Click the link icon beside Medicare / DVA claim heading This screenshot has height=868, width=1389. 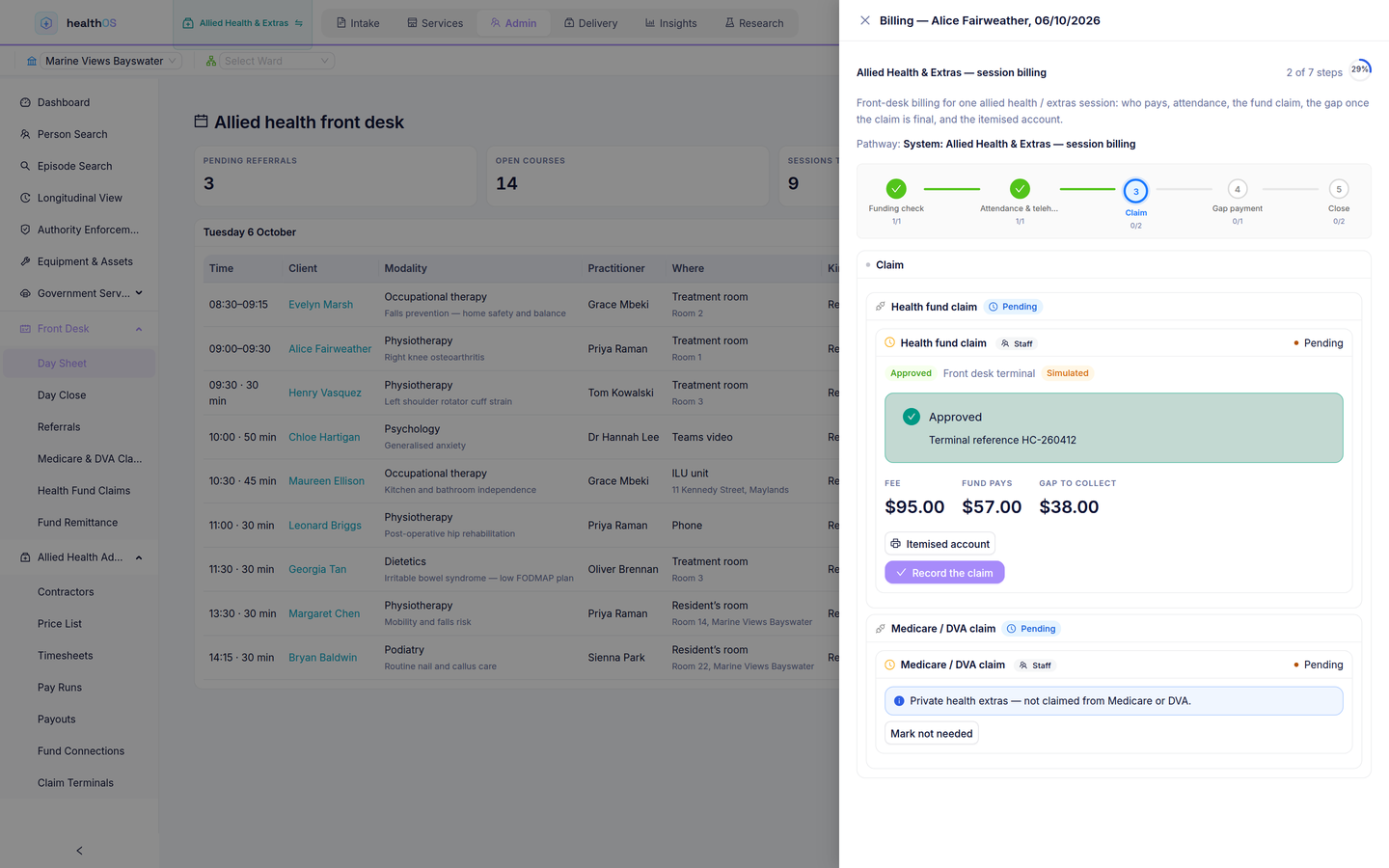(x=881, y=629)
